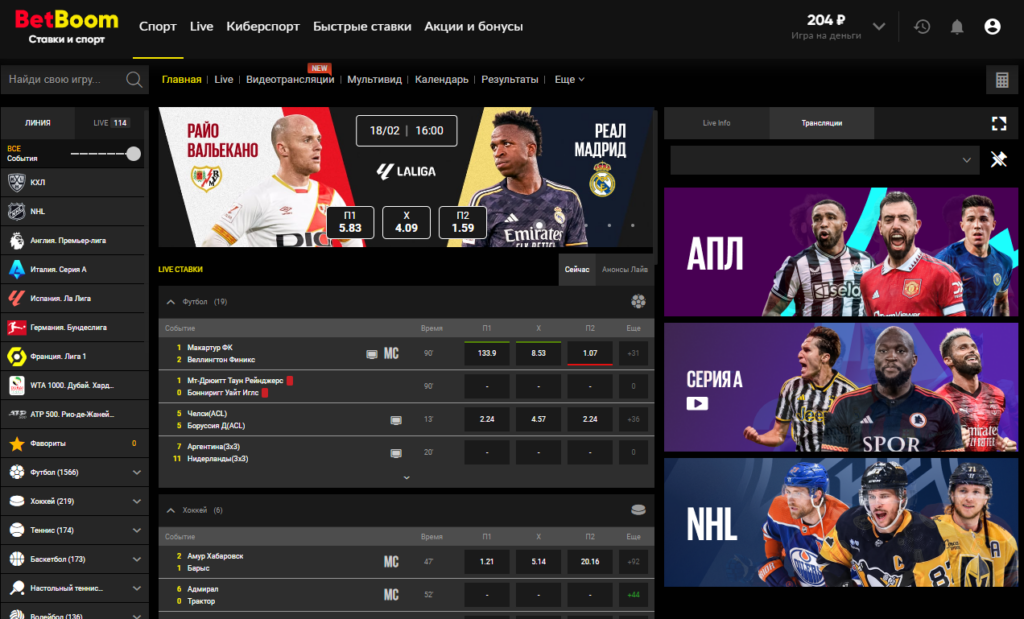Collapse Футбол (19) live section
The width and height of the screenshot is (1024, 619).
pyautogui.click(x=170, y=302)
